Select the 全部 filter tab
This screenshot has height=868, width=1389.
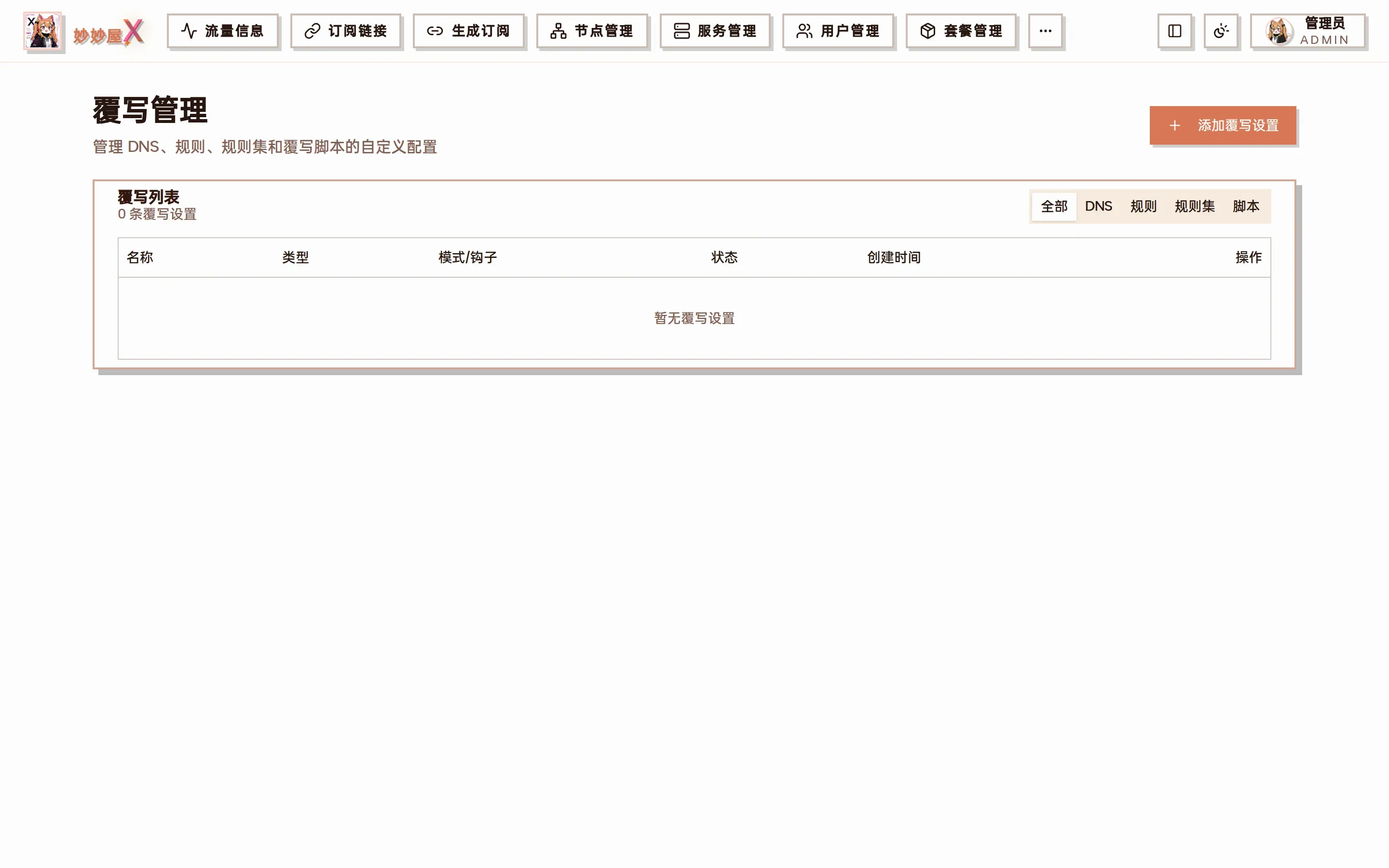tap(1054, 207)
